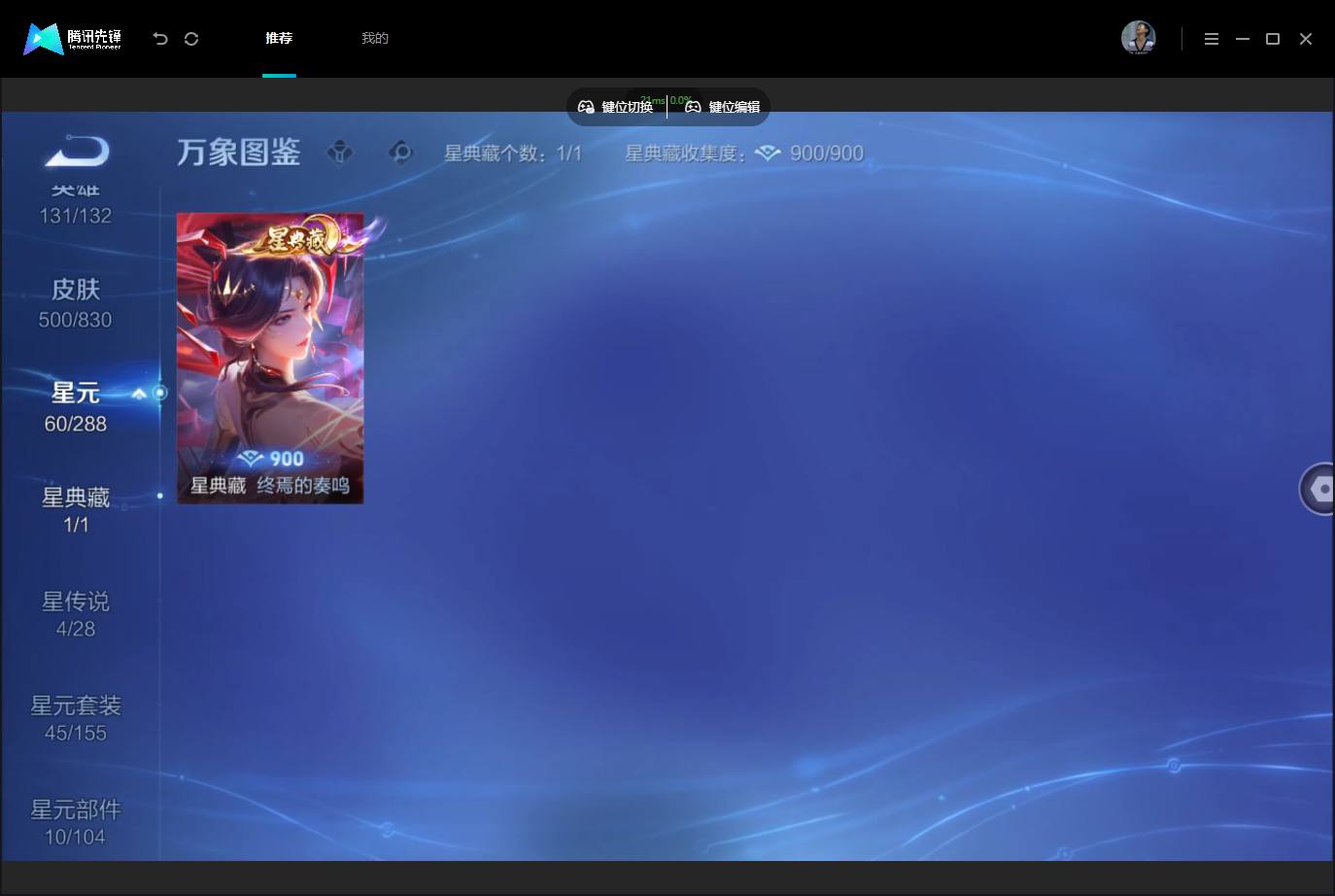Click the 键位编辑 controller button
This screenshot has width=1335, height=896.
[722, 107]
